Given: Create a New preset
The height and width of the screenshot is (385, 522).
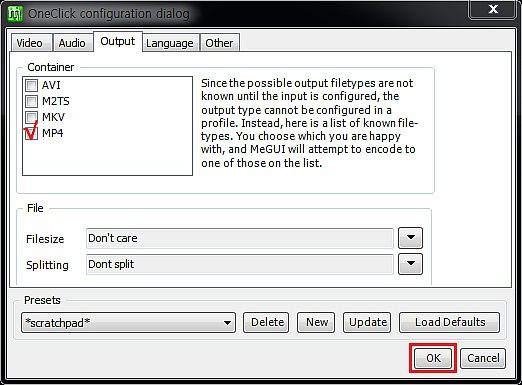Looking at the screenshot, I should tap(316, 322).
